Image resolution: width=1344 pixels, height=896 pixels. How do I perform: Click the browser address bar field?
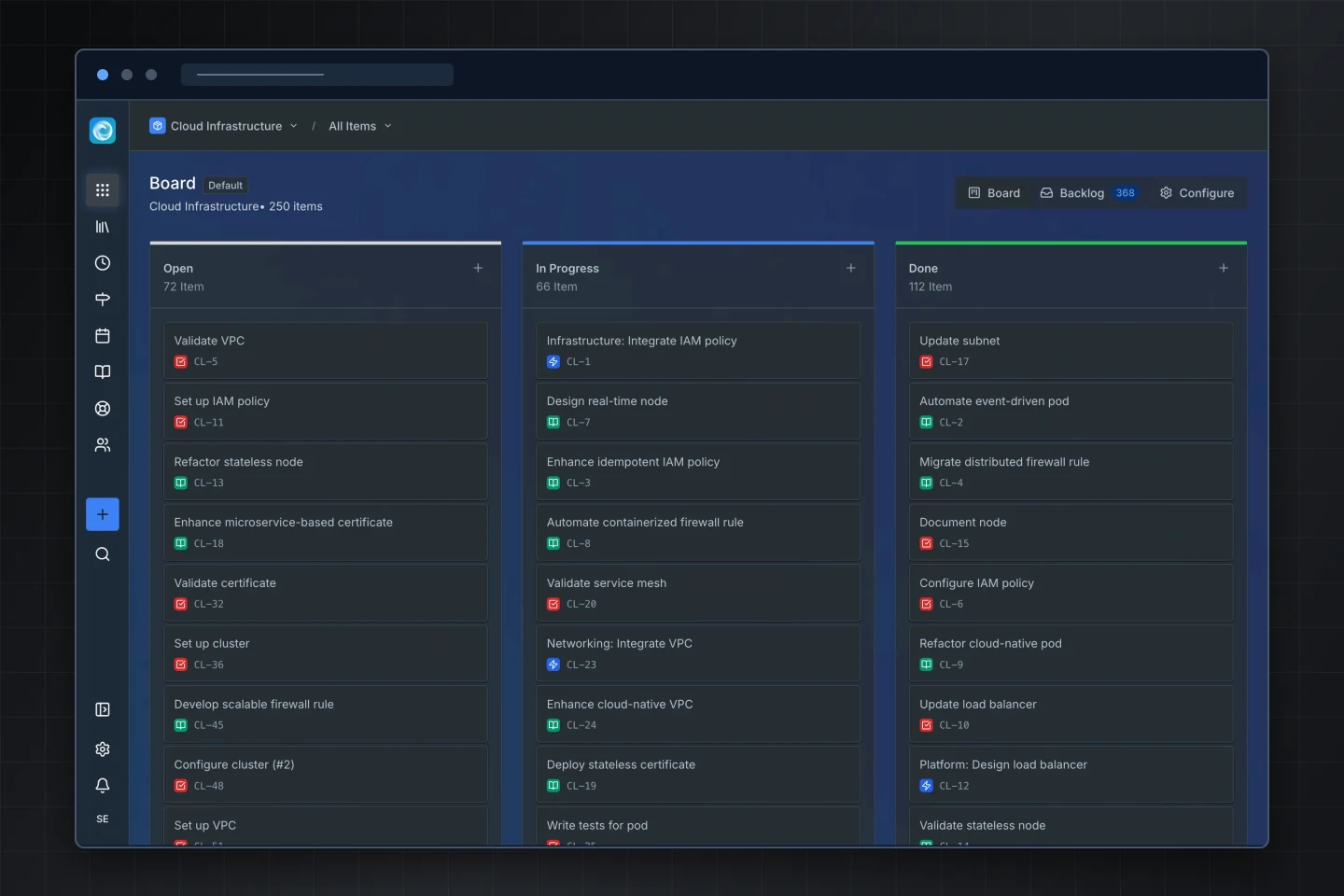tap(317, 75)
